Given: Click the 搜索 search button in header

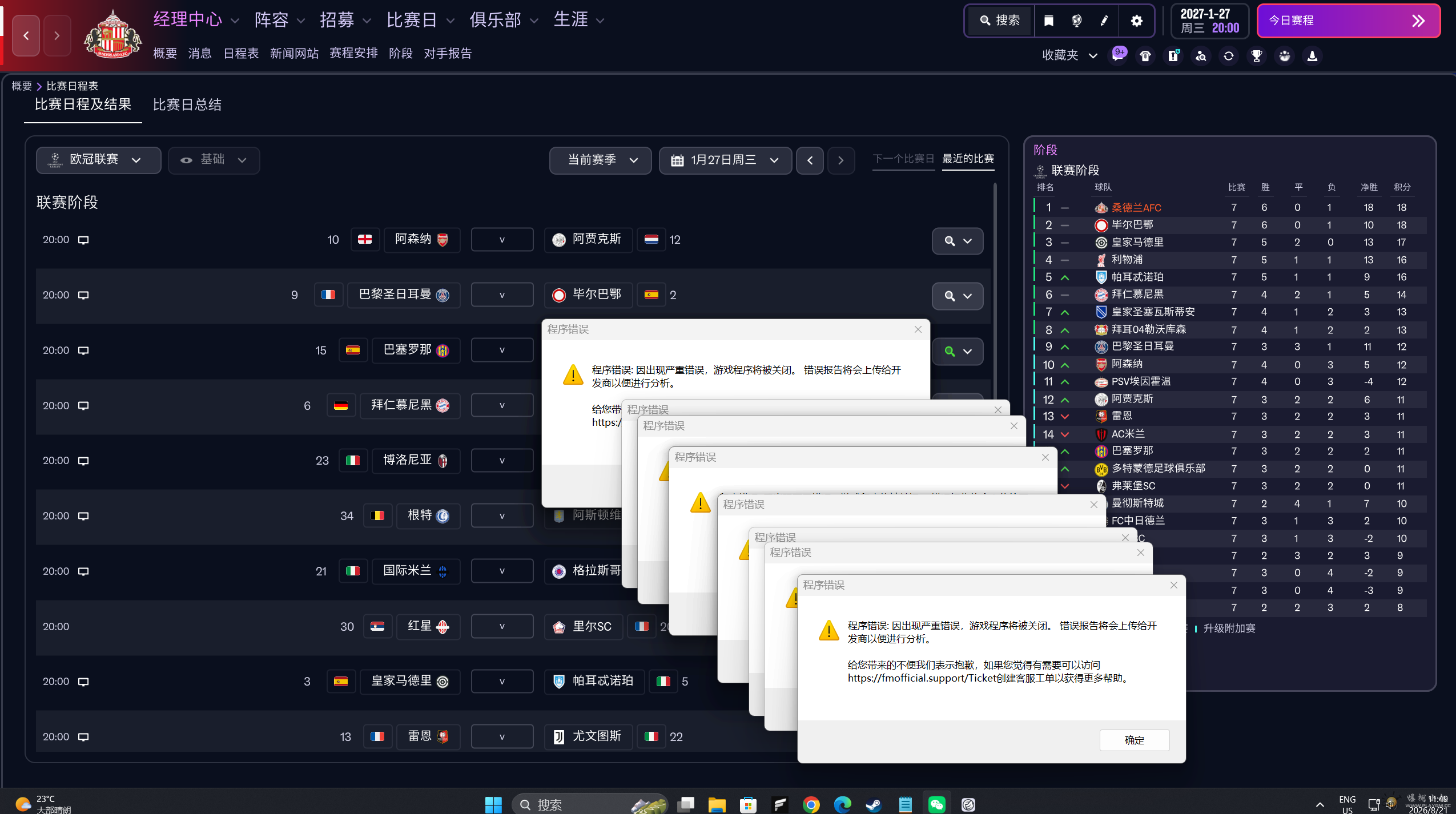Looking at the screenshot, I should [x=1000, y=21].
